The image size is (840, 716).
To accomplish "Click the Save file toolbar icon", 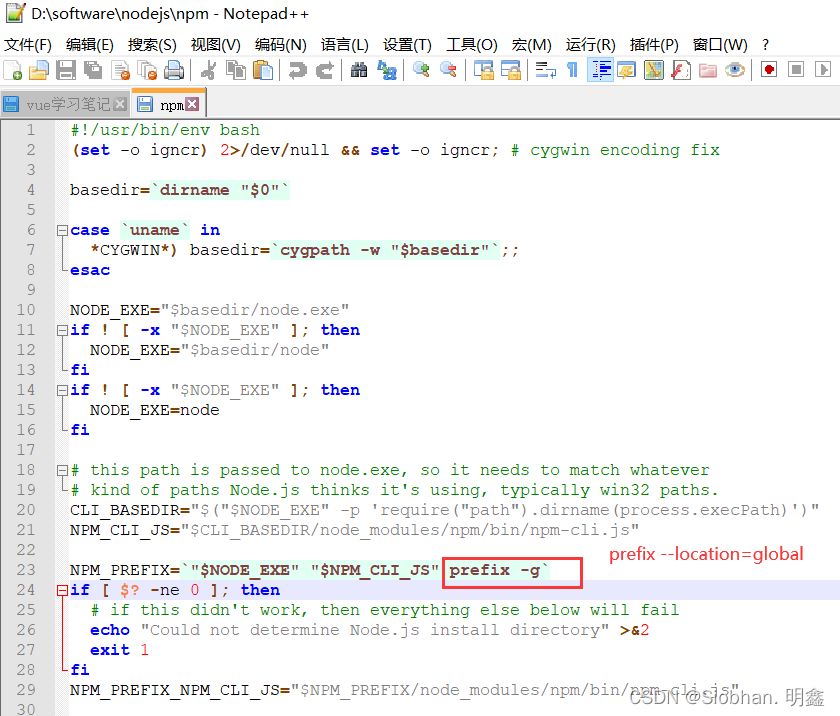I will tap(66, 70).
